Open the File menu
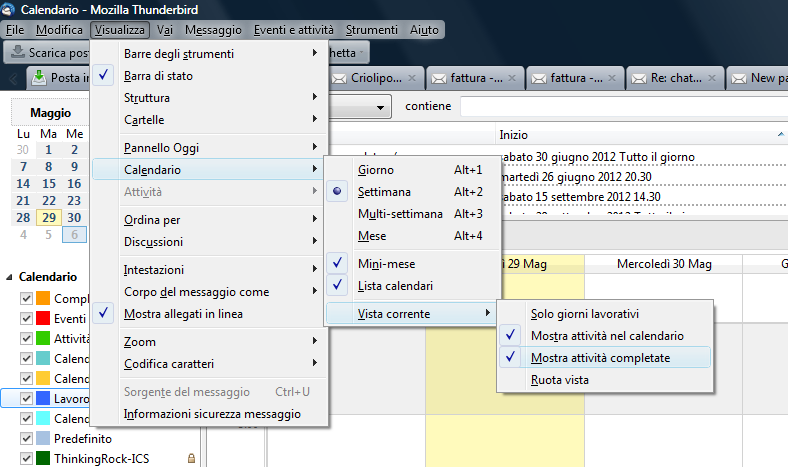 click(x=15, y=30)
